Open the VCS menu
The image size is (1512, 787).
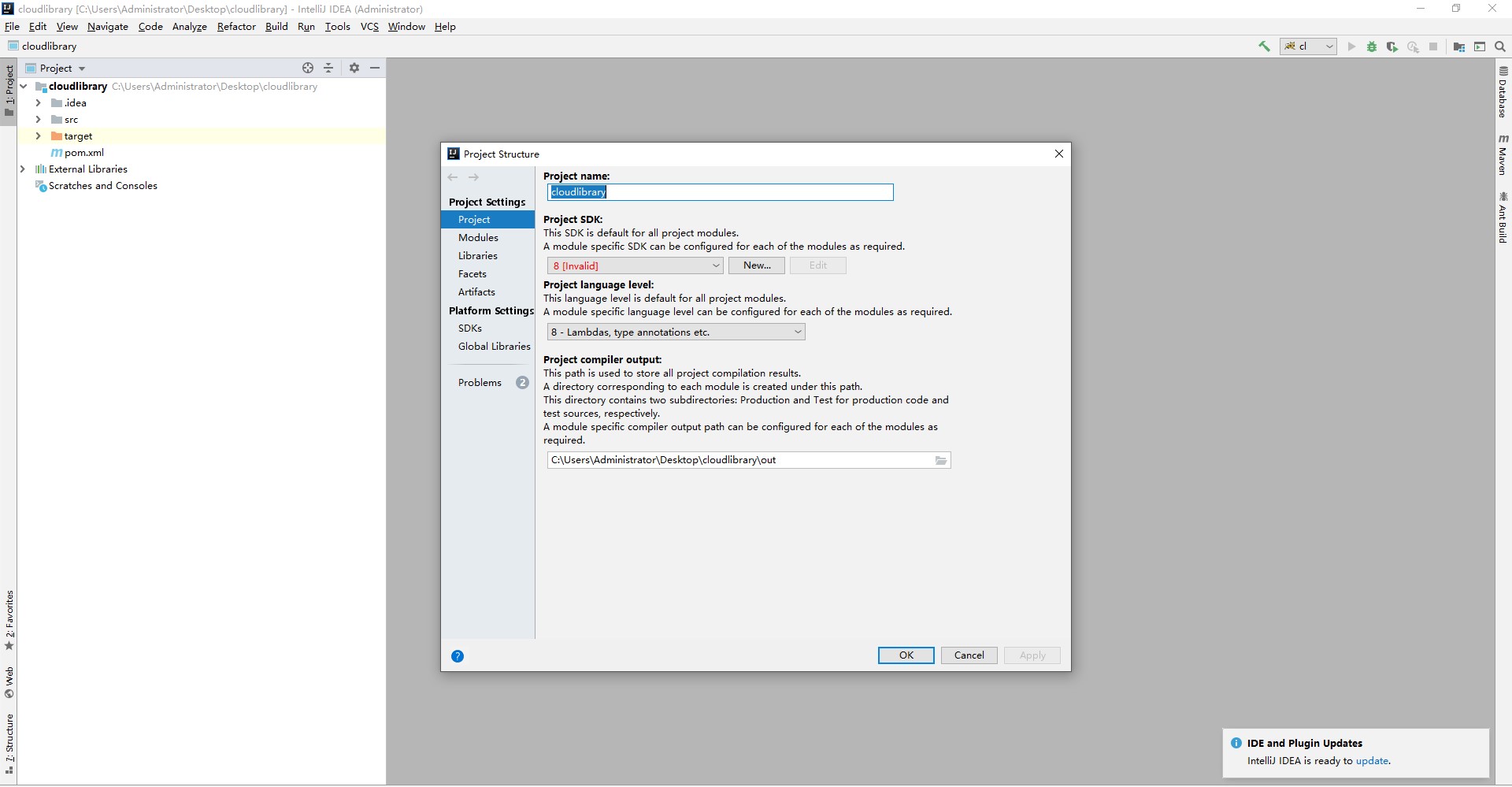[x=369, y=26]
